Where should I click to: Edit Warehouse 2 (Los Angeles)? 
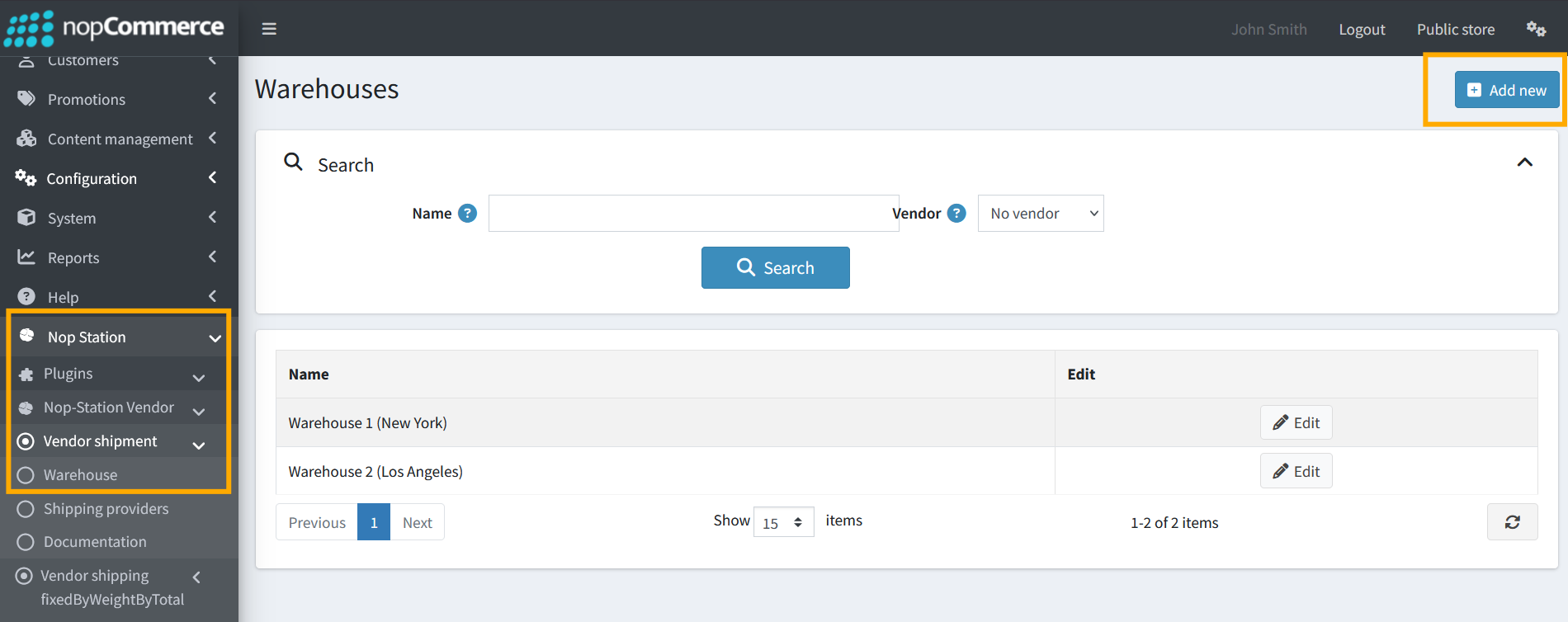[1296, 471]
